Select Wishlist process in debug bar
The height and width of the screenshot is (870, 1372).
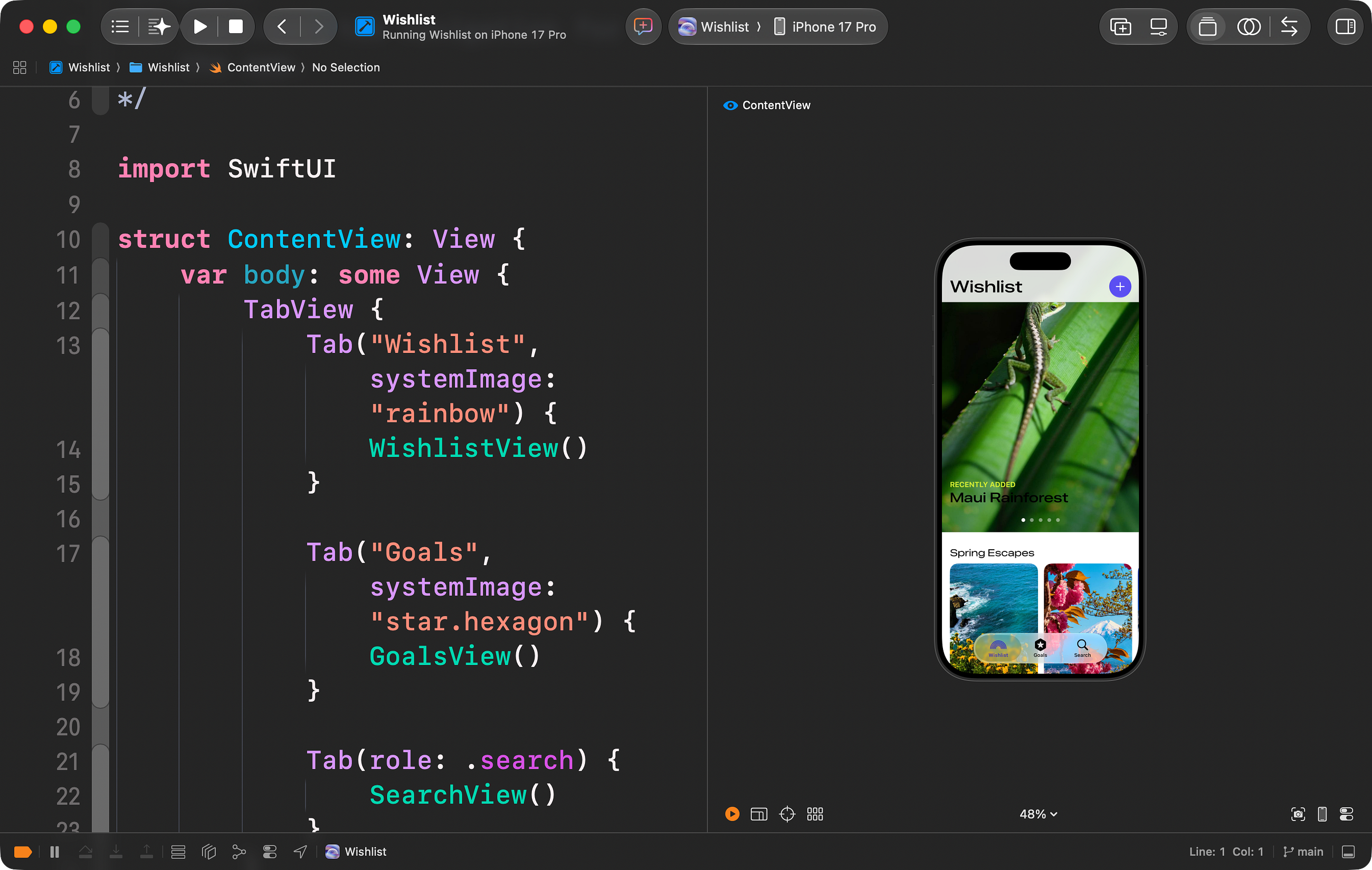pyautogui.click(x=356, y=852)
